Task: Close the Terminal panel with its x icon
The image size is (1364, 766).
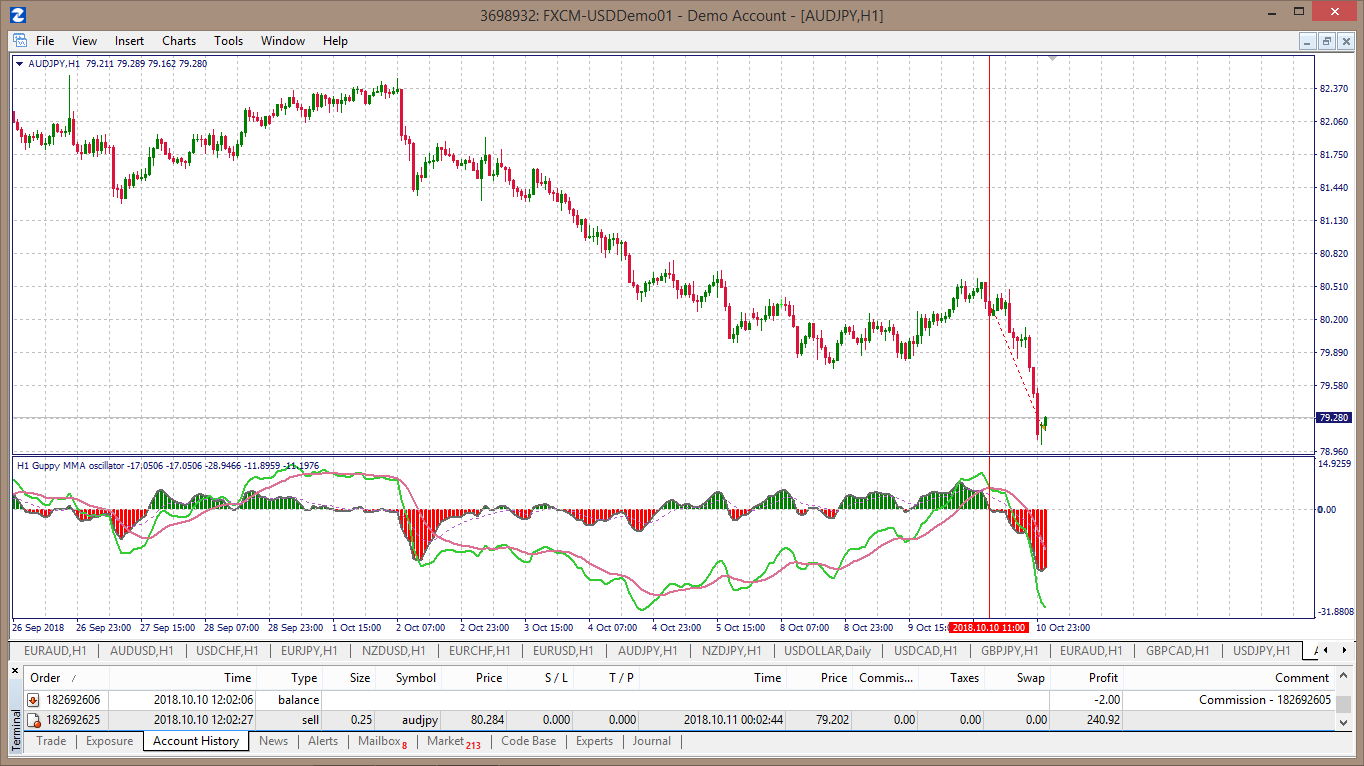Action: coord(15,670)
